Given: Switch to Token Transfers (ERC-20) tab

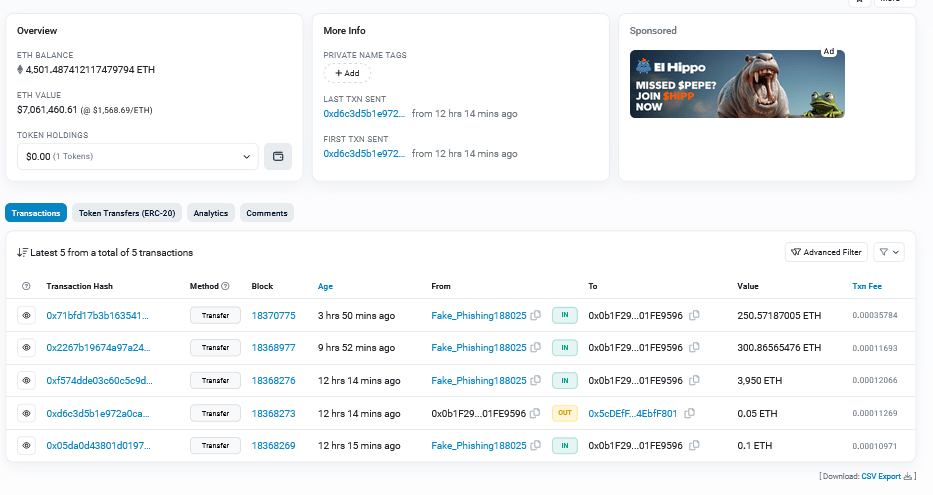Looking at the screenshot, I should 127,213.
